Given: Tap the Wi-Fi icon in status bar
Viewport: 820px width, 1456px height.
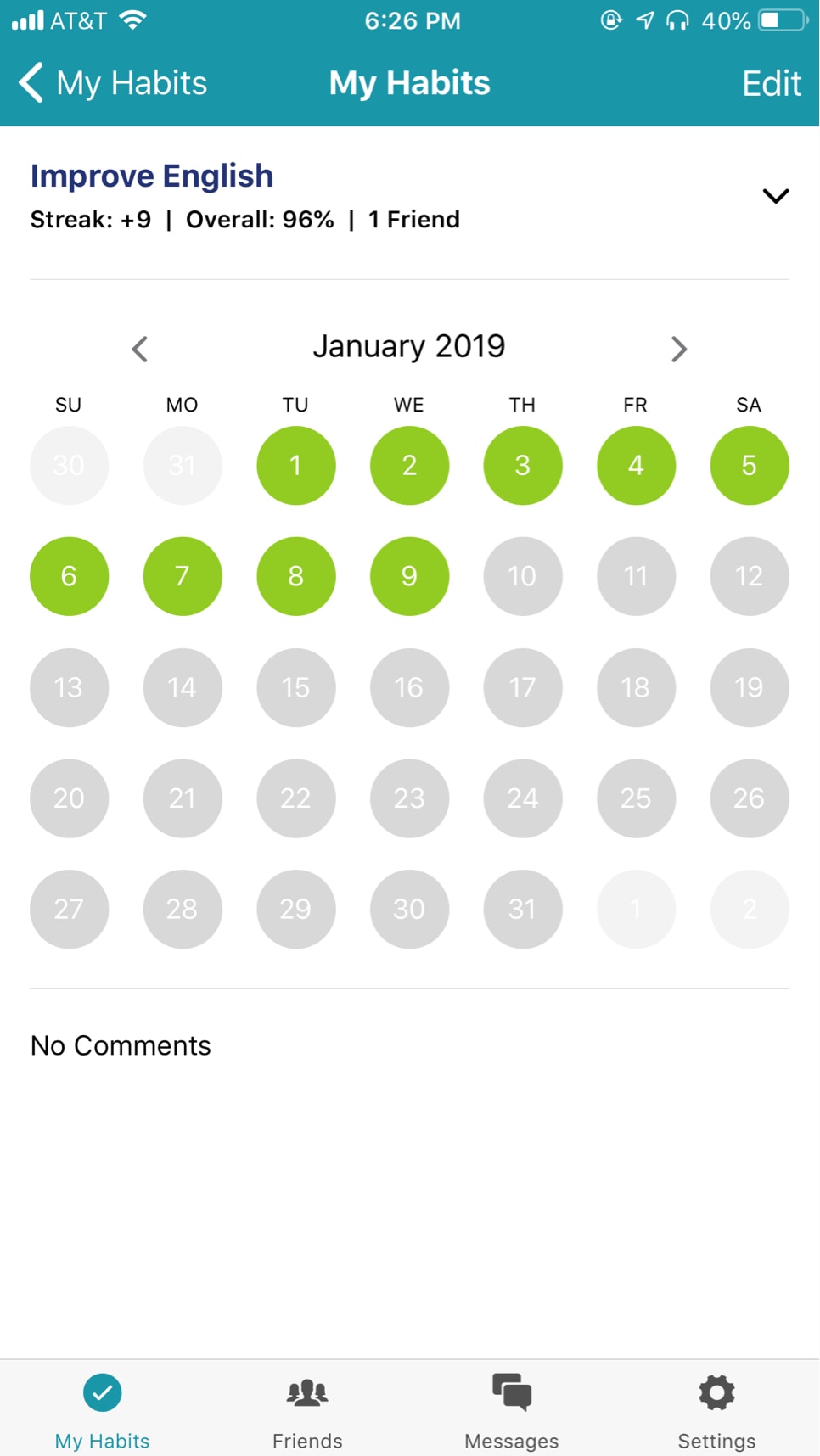Looking at the screenshot, I should coord(132,20).
